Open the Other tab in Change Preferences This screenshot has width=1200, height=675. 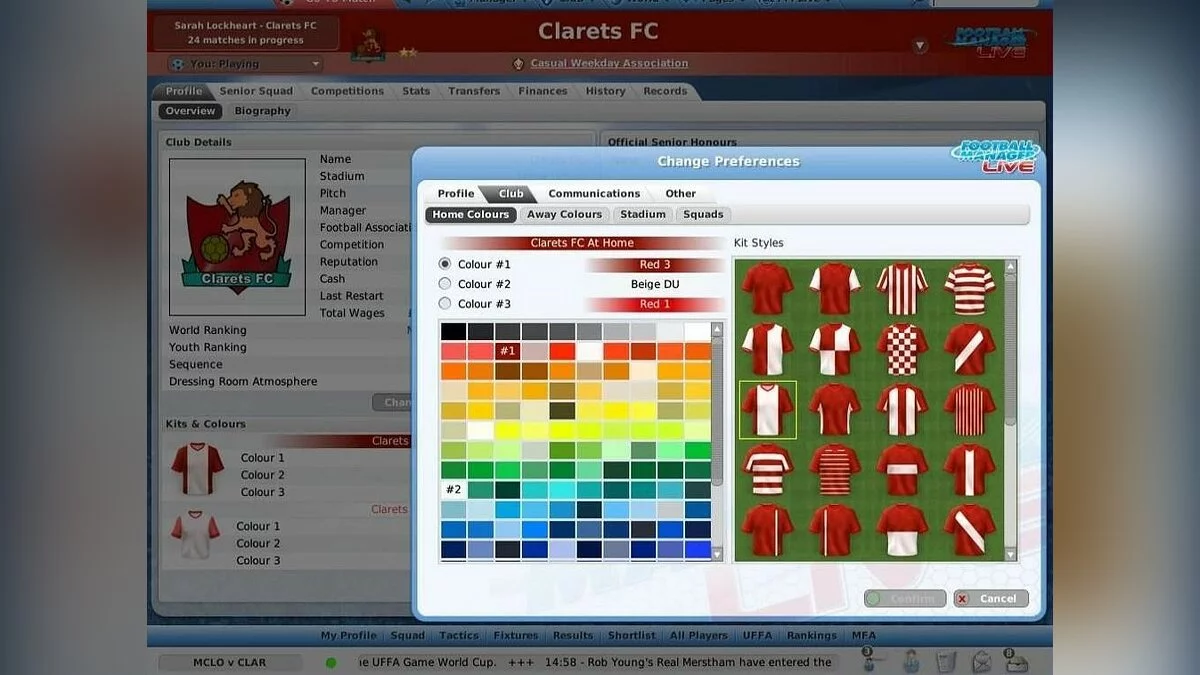681,194
